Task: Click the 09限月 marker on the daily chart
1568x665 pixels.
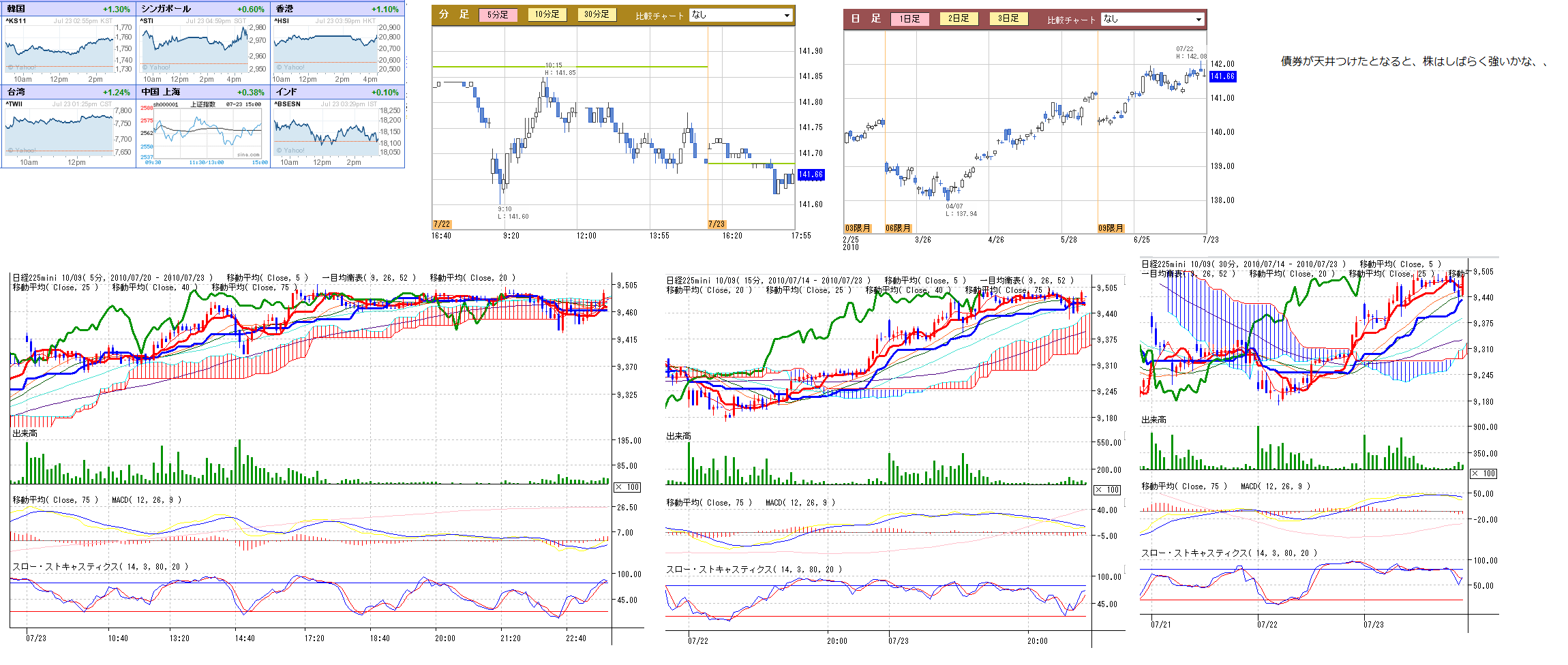Action: pyautogui.click(x=1111, y=228)
